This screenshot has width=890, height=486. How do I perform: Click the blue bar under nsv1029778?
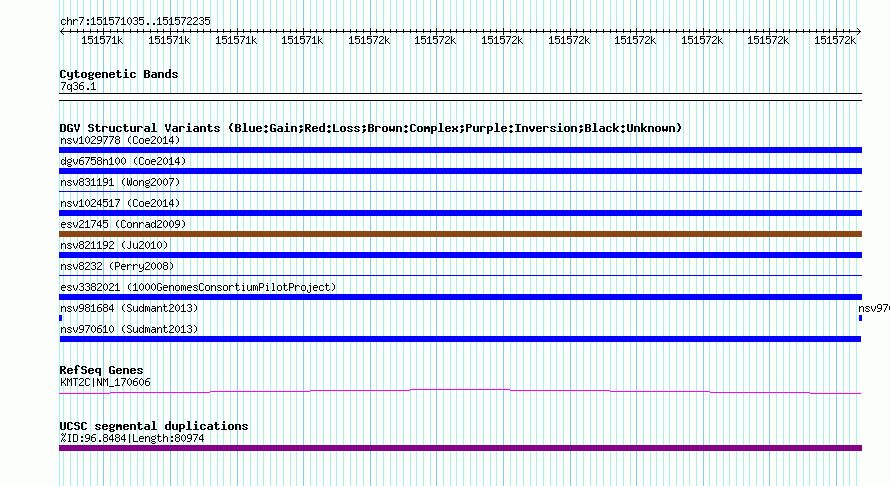point(460,150)
